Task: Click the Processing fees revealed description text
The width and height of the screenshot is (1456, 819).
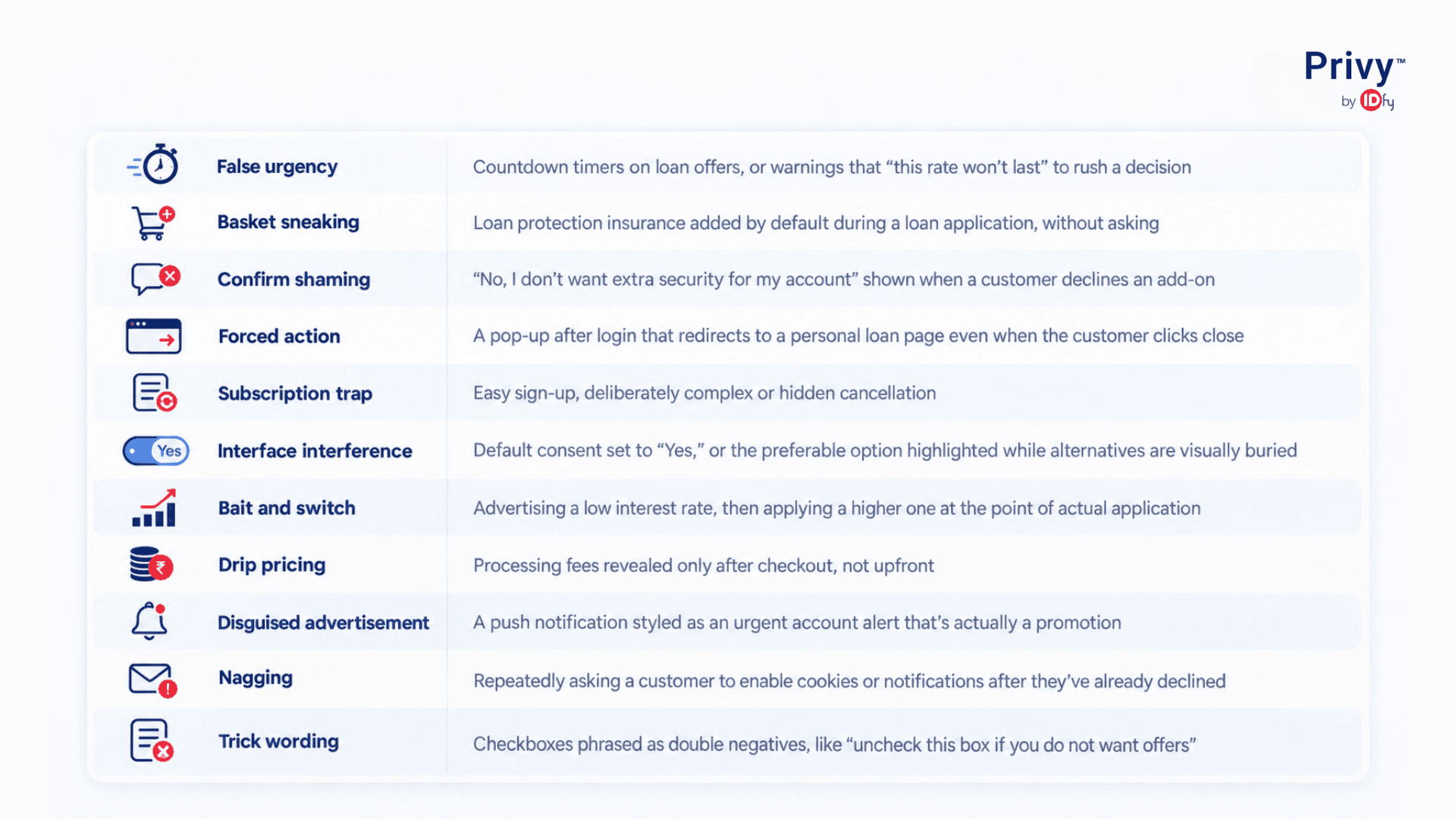Action: click(x=704, y=566)
